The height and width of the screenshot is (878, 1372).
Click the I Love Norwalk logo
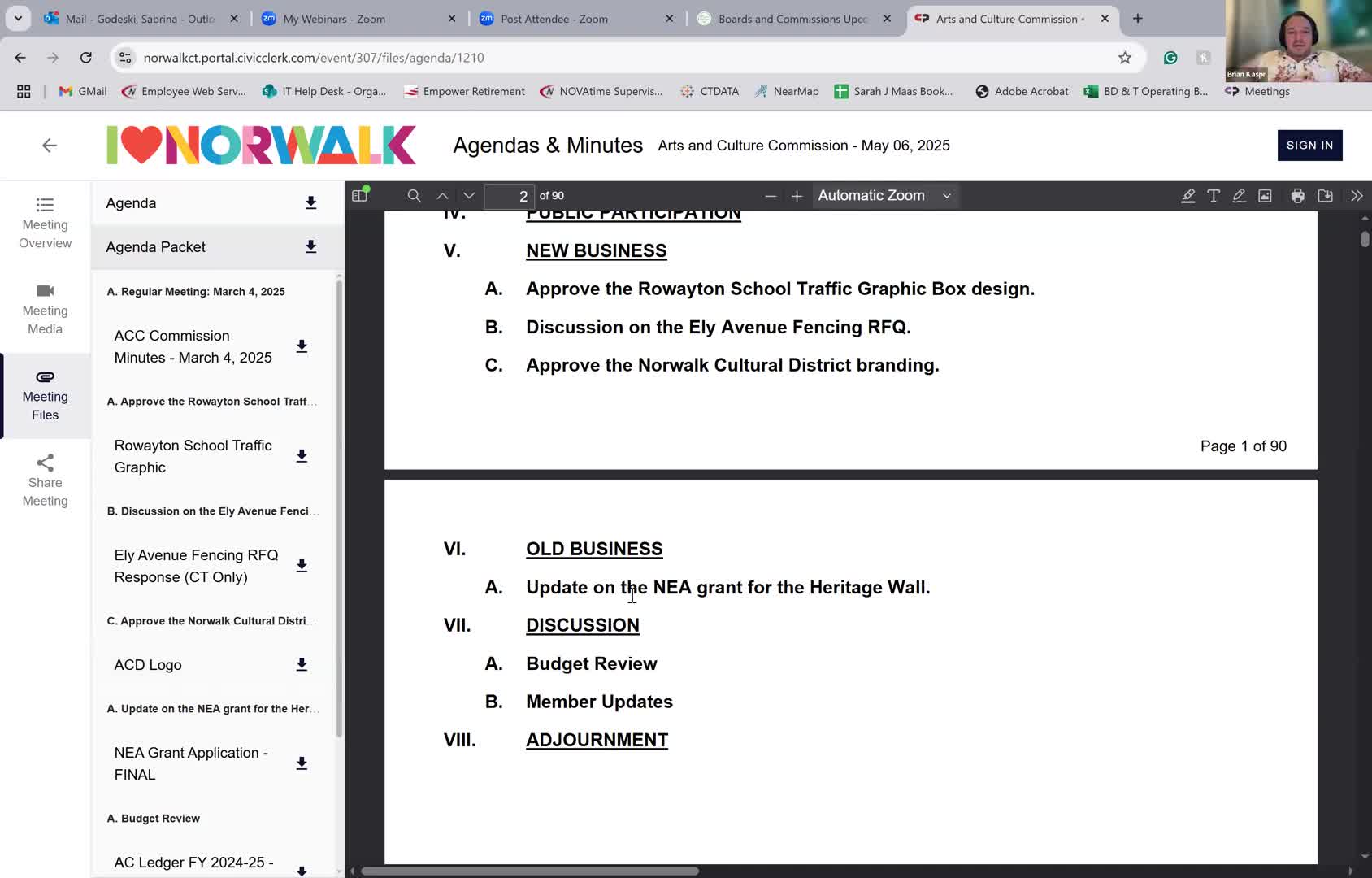[x=261, y=146]
